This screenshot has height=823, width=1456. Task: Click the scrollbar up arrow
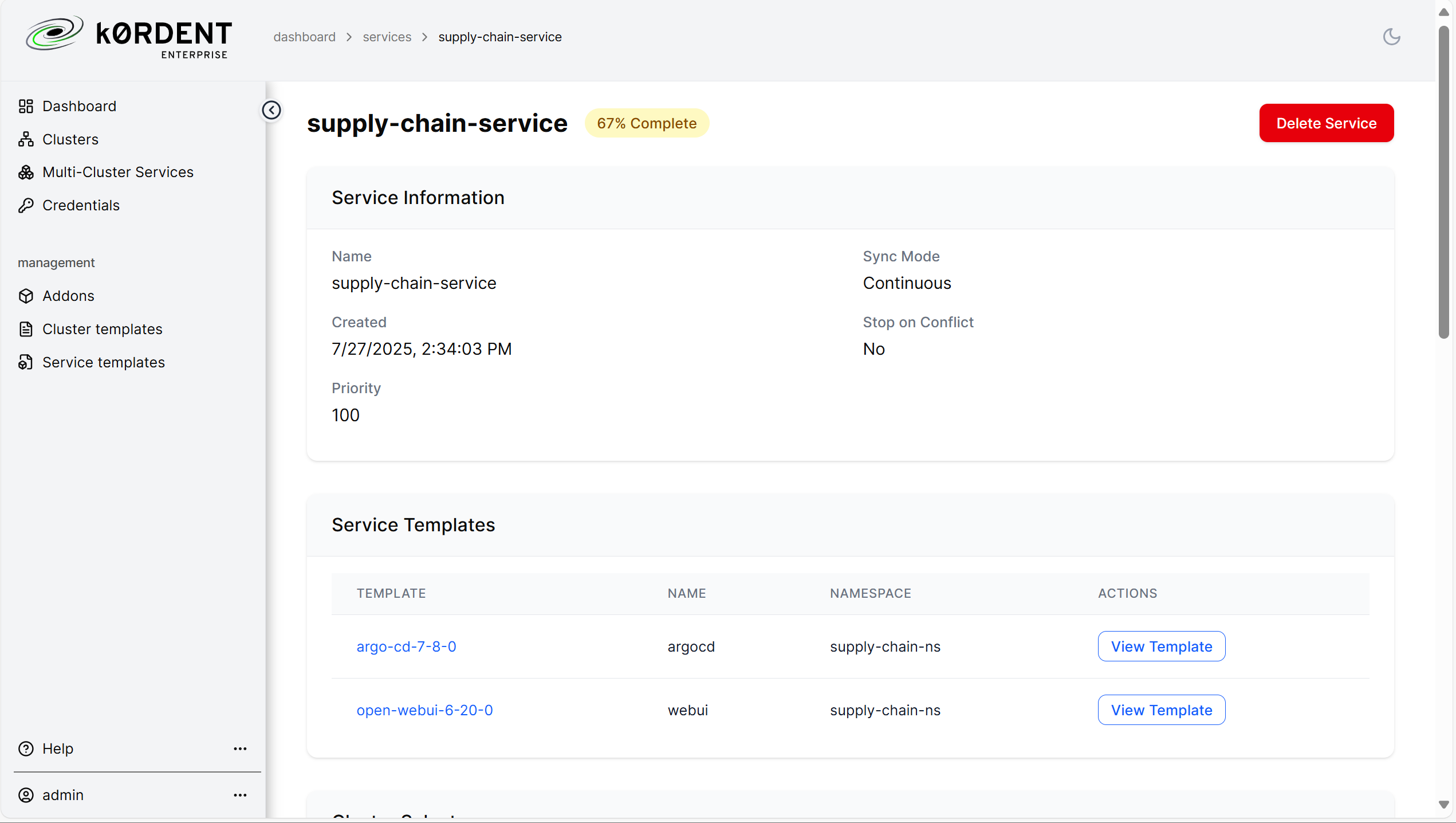pyautogui.click(x=1443, y=12)
